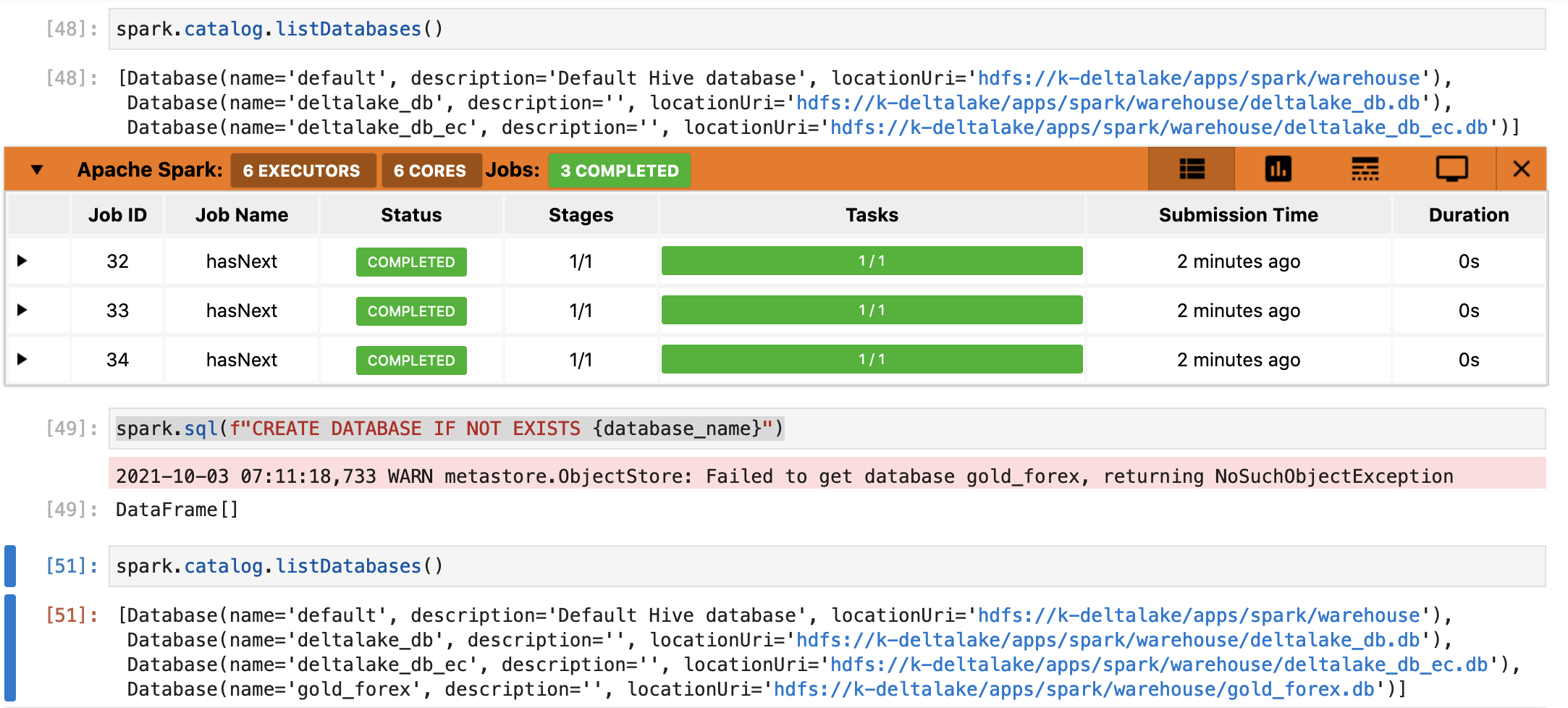Click job ID 32 cell
Screen dimensions: 1568x708
click(118, 261)
